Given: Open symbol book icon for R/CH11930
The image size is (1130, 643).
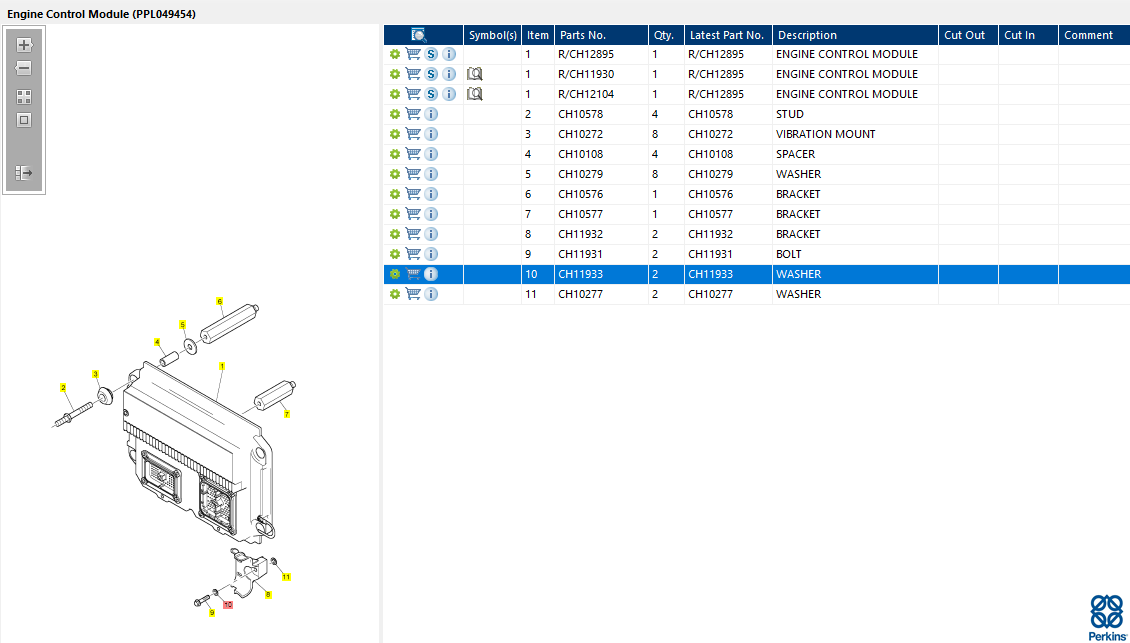Looking at the screenshot, I should (x=475, y=74).
